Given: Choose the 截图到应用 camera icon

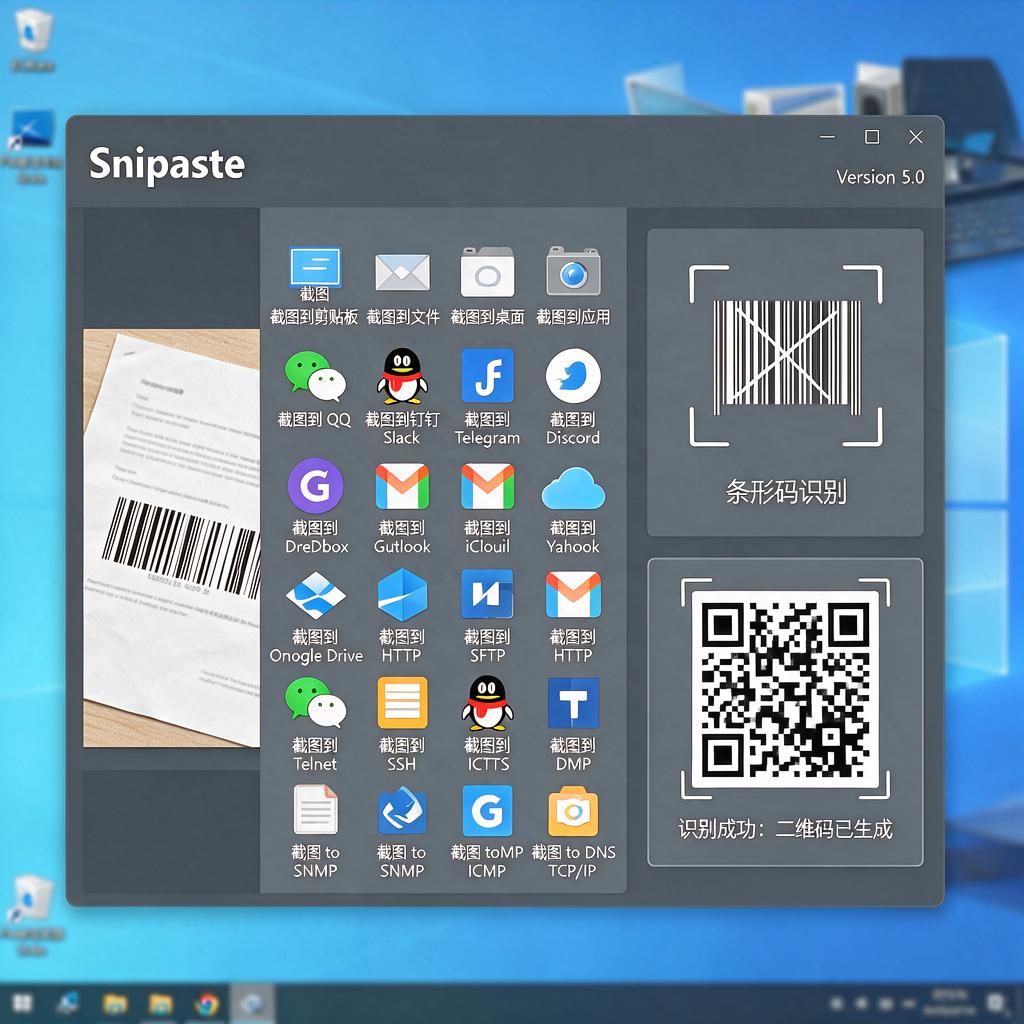Looking at the screenshot, I should coord(573,272).
